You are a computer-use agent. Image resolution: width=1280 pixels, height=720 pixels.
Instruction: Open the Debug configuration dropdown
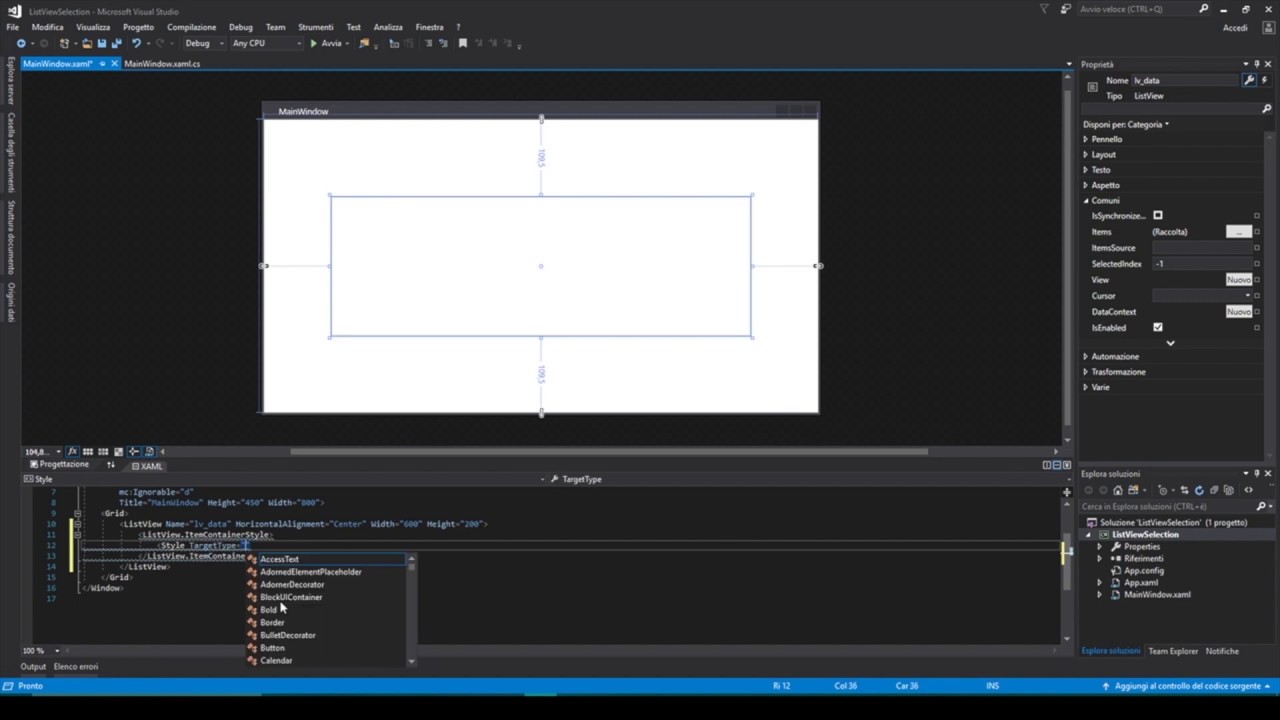[x=220, y=43]
